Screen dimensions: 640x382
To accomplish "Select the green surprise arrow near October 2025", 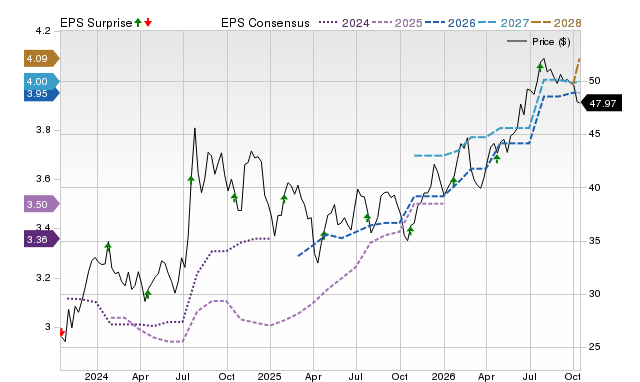I will pos(411,231).
